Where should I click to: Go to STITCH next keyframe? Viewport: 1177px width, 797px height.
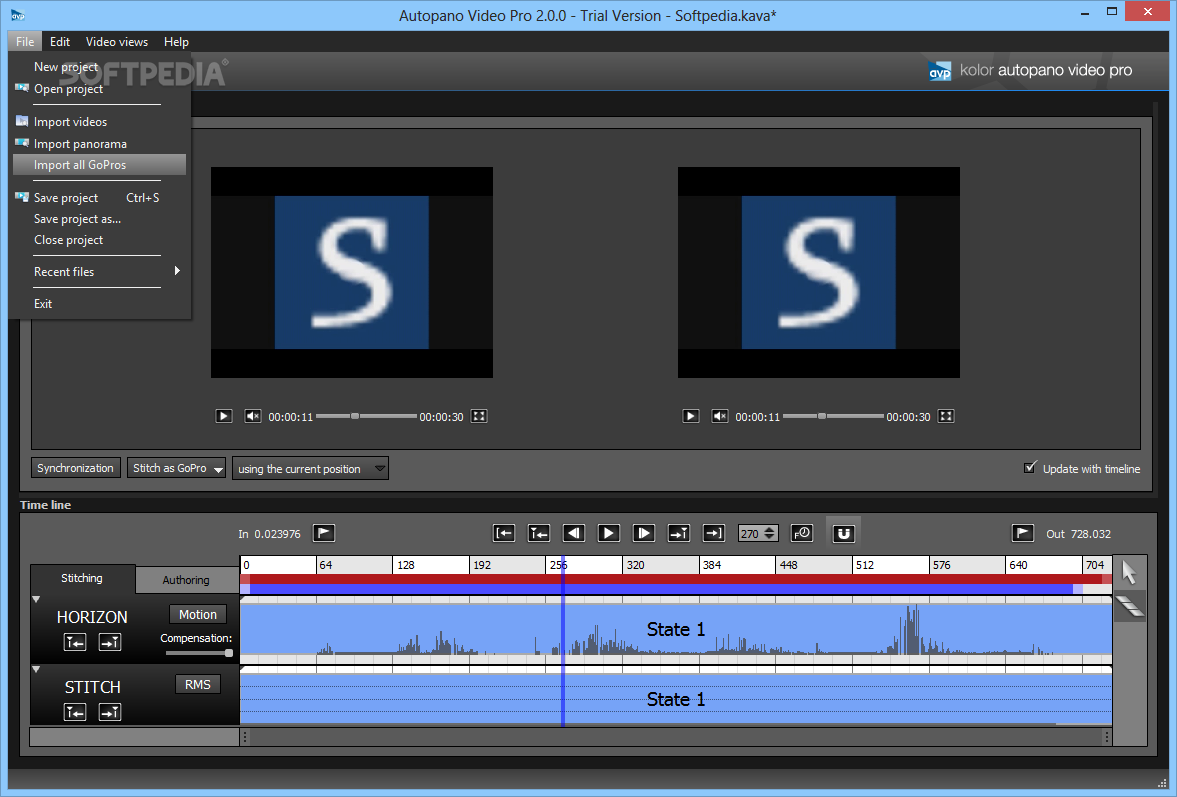pos(110,711)
